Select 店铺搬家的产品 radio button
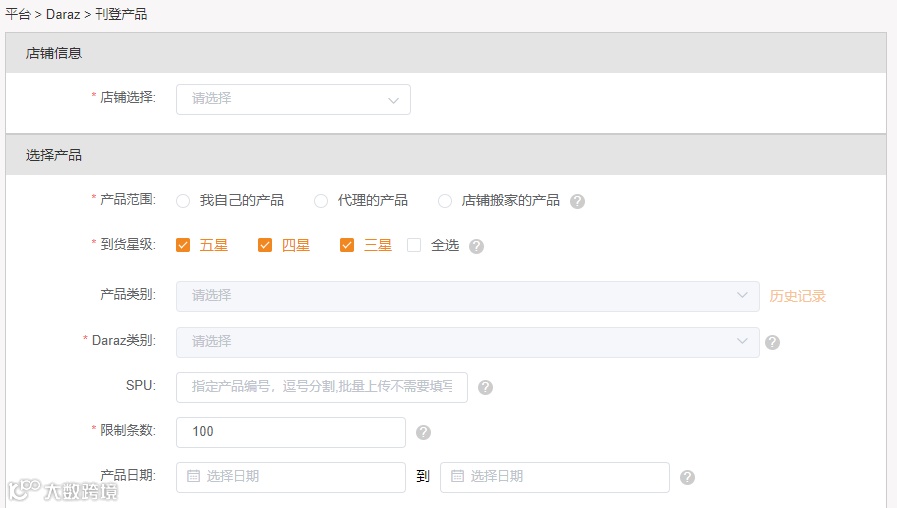 point(444,201)
